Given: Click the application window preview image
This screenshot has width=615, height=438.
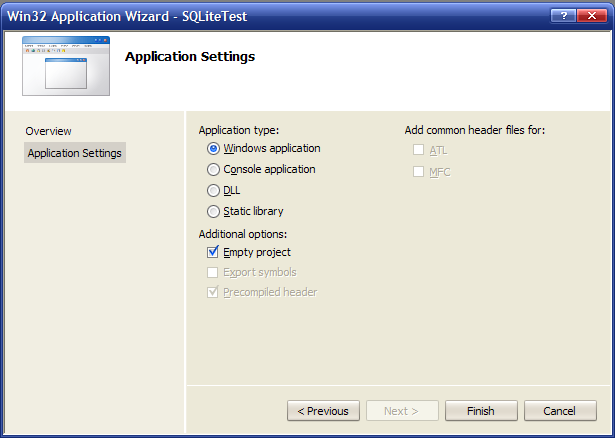Looking at the screenshot, I should click(x=66, y=66).
